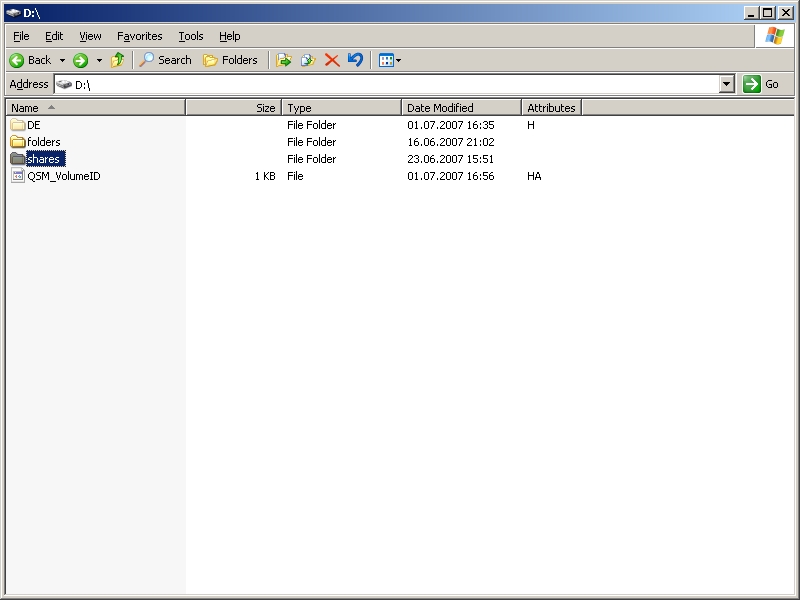Screen dimensions: 800x600
Task: Select the DE folder icon
Action: [18, 125]
